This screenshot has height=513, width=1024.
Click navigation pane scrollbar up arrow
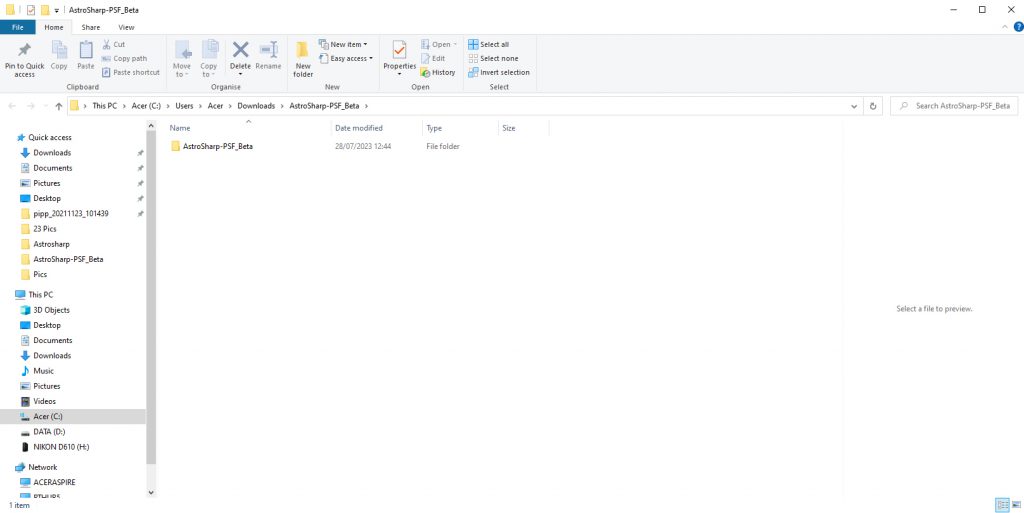(x=152, y=125)
